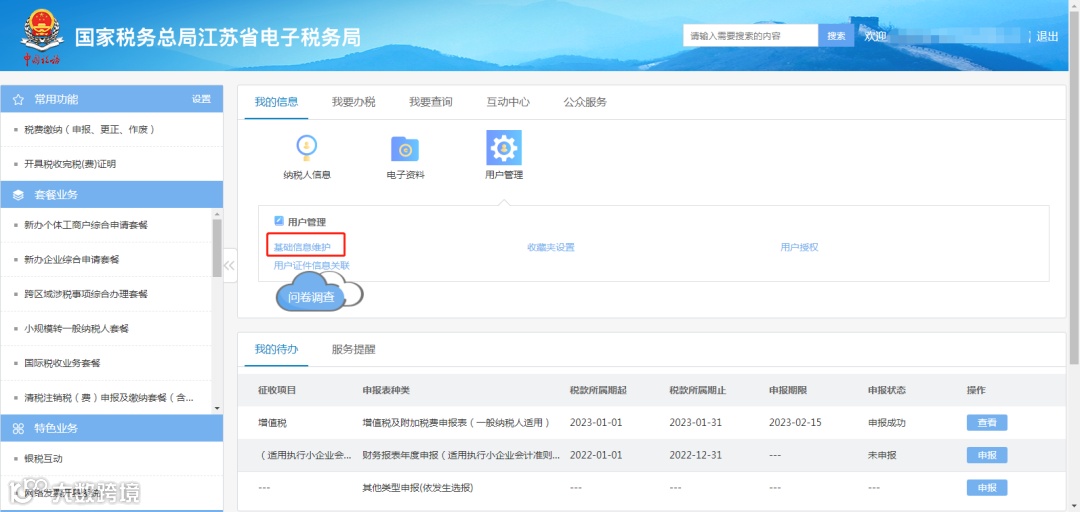Open 清税注销税（费）申报及缴纳套餐
Viewport: 1080px width, 512px height.
[109, 397]
